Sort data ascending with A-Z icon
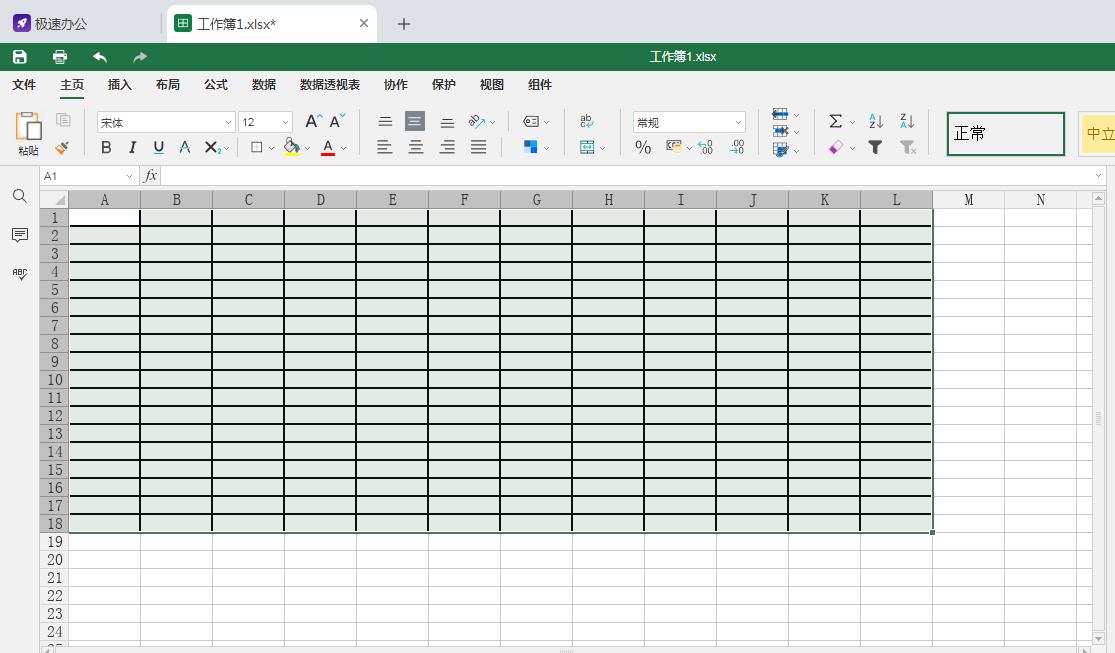The width and height of the screenshot is (1115, 653). pos(875,121)
